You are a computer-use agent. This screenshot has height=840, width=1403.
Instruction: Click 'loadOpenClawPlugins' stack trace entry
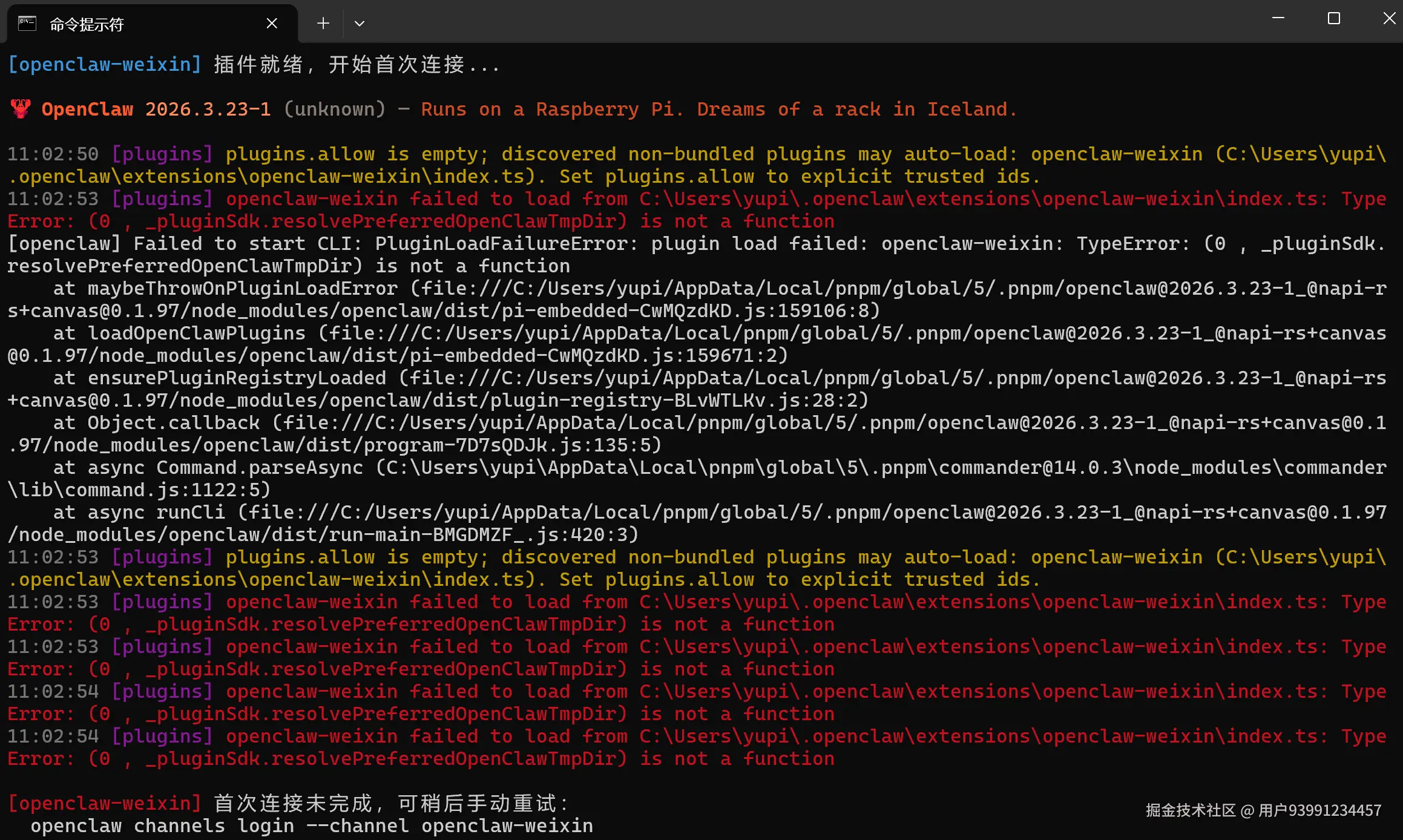point(197,333)
